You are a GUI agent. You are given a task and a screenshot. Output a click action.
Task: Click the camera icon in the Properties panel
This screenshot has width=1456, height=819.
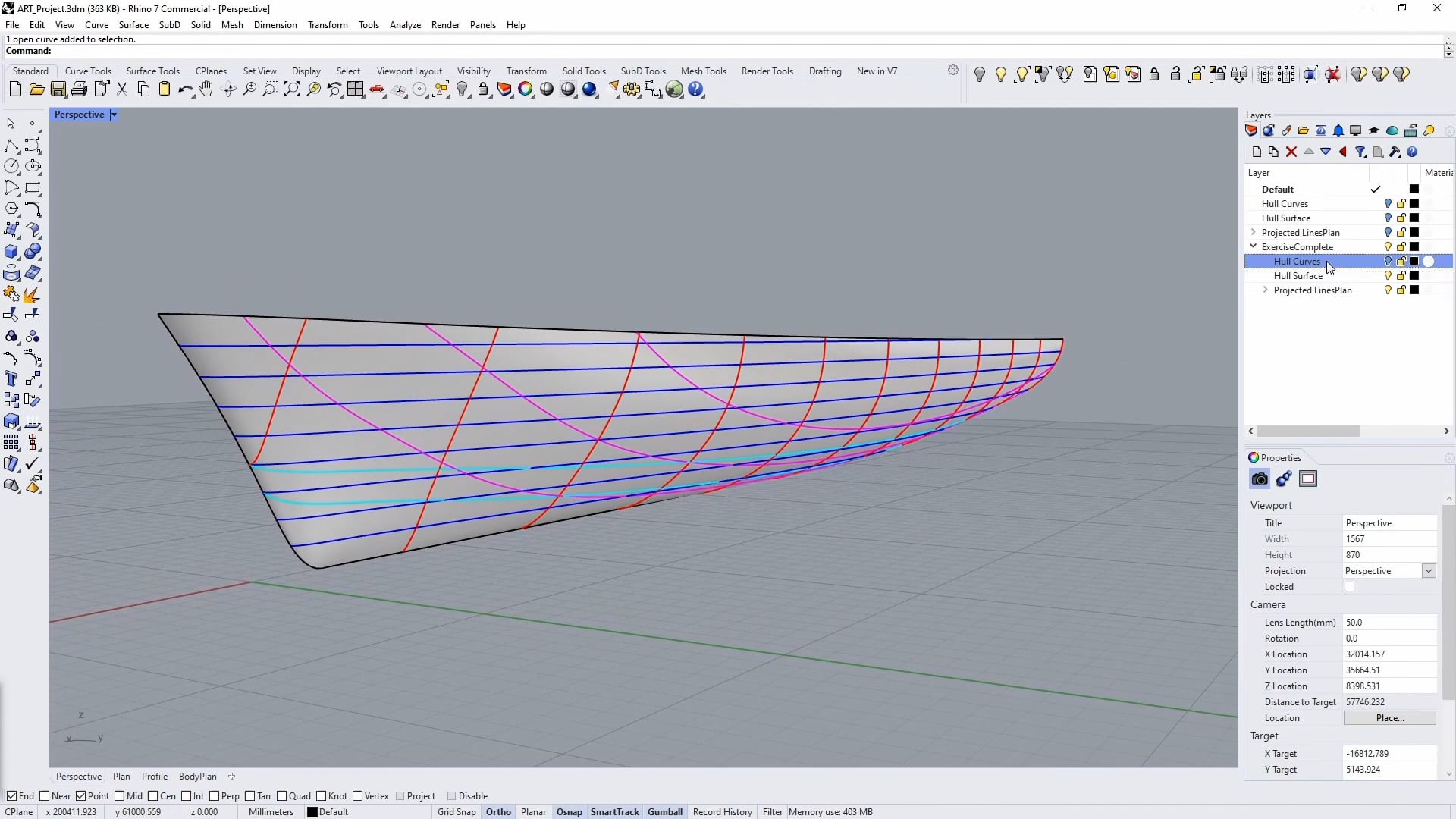tap(1260, 479)
